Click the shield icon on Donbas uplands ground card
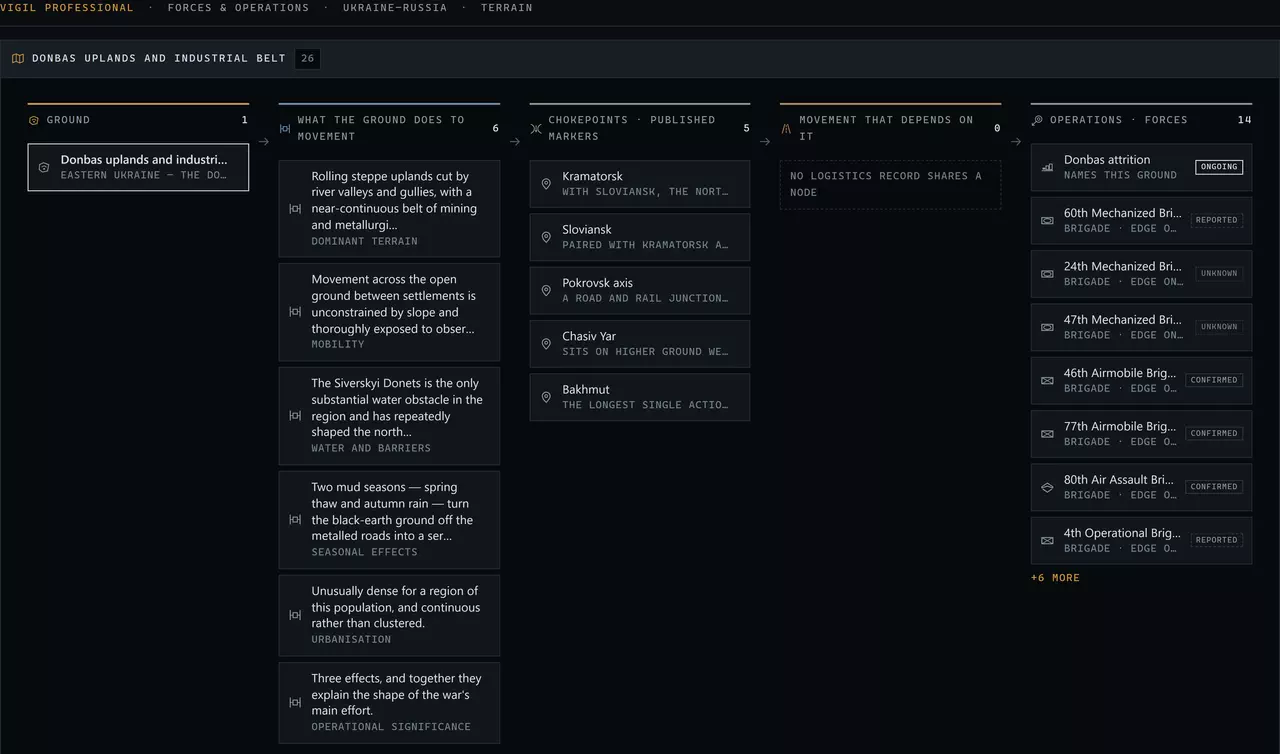 44,167
